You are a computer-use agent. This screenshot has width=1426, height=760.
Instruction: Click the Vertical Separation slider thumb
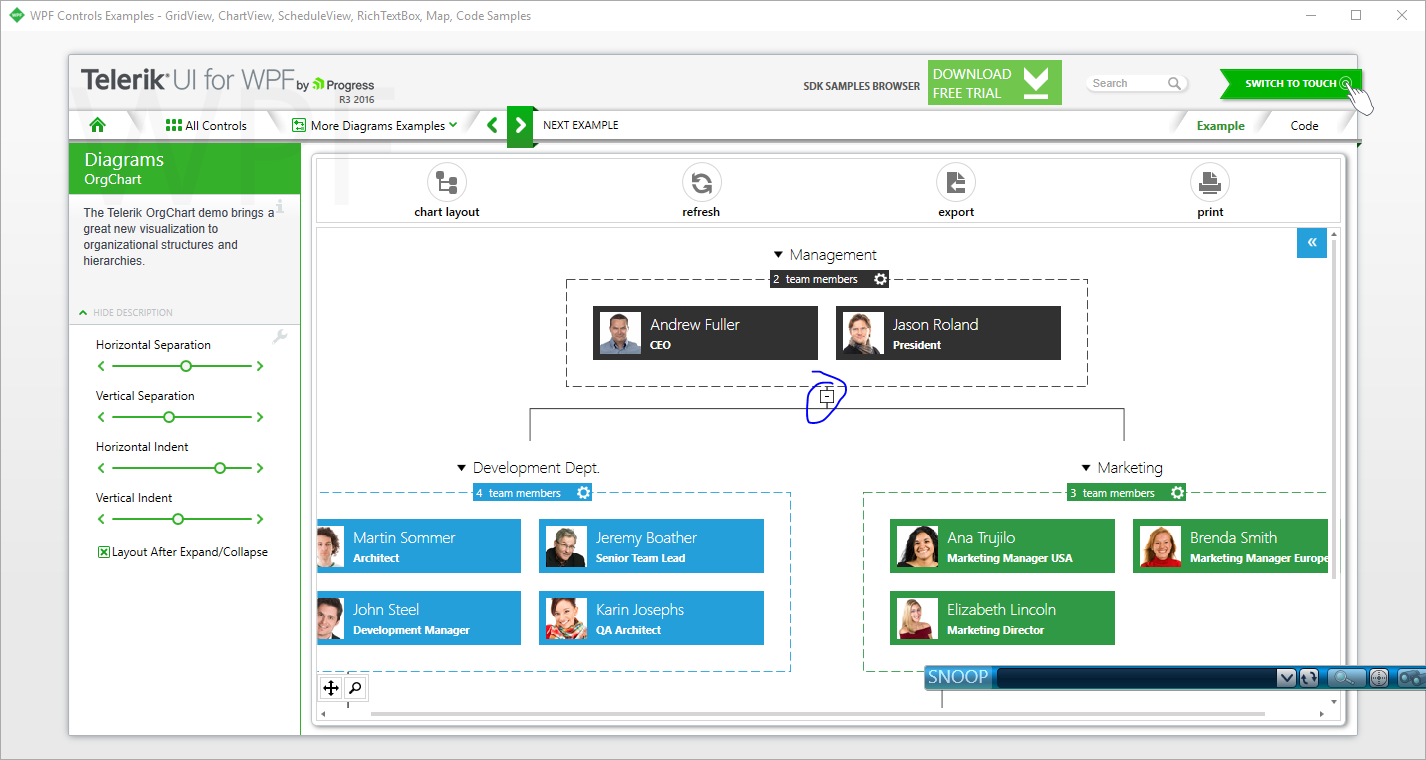pos(169,417)
